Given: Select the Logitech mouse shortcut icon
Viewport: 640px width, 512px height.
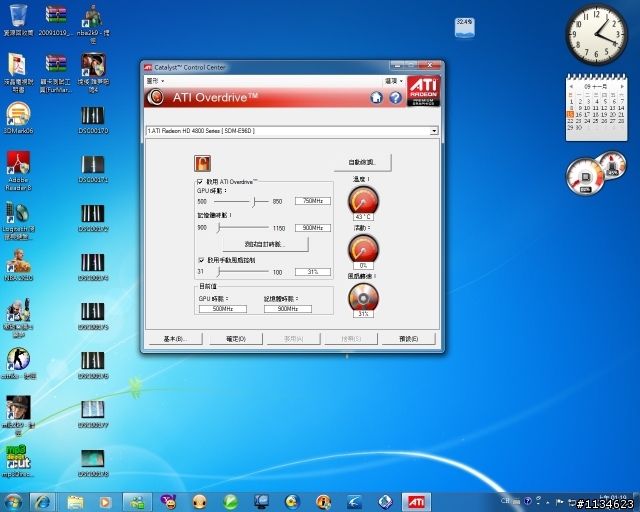Looking at the screenshot, I should (18, 220).
